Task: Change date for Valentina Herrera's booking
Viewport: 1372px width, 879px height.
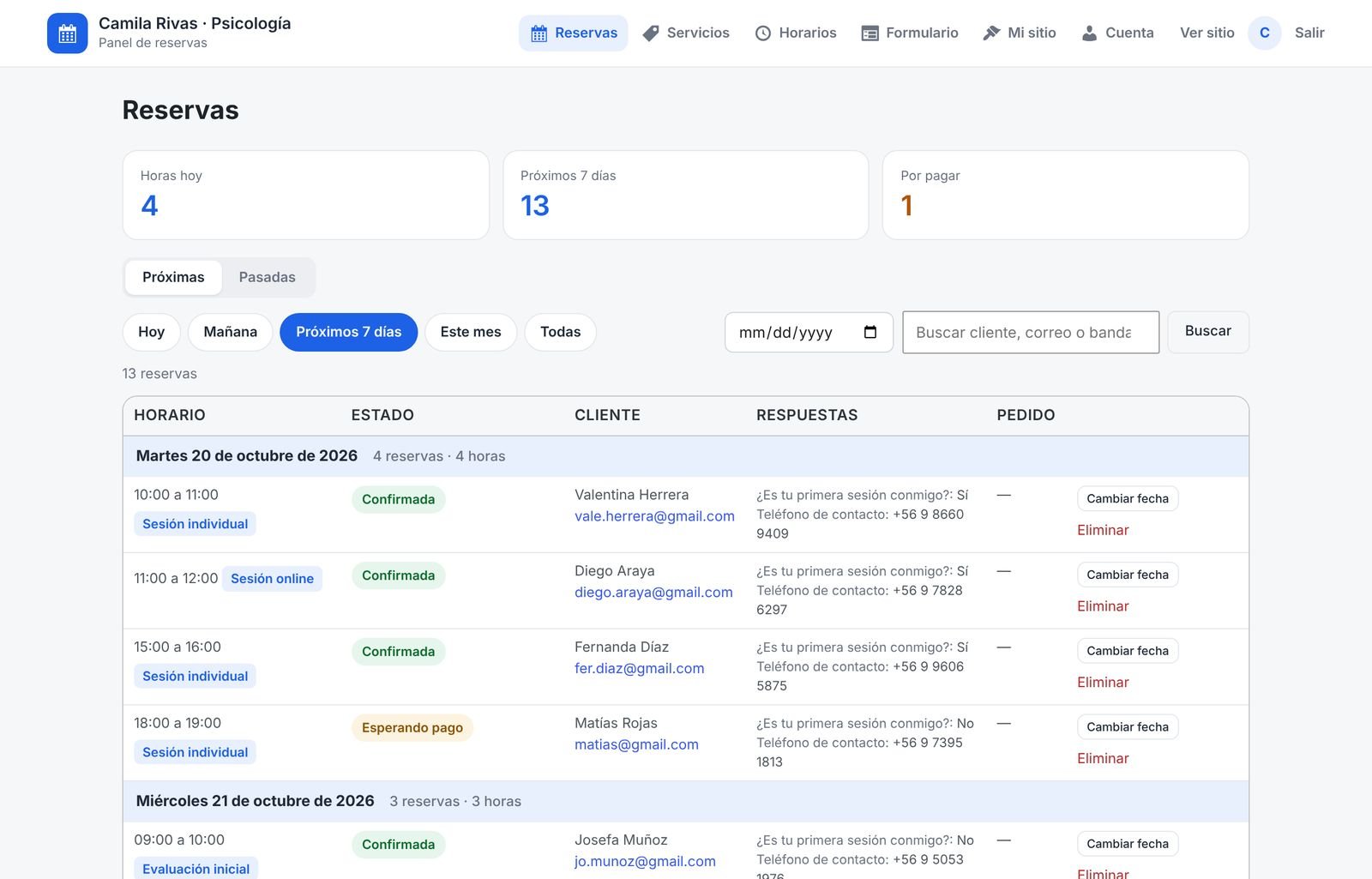Action: [1128, 498]
